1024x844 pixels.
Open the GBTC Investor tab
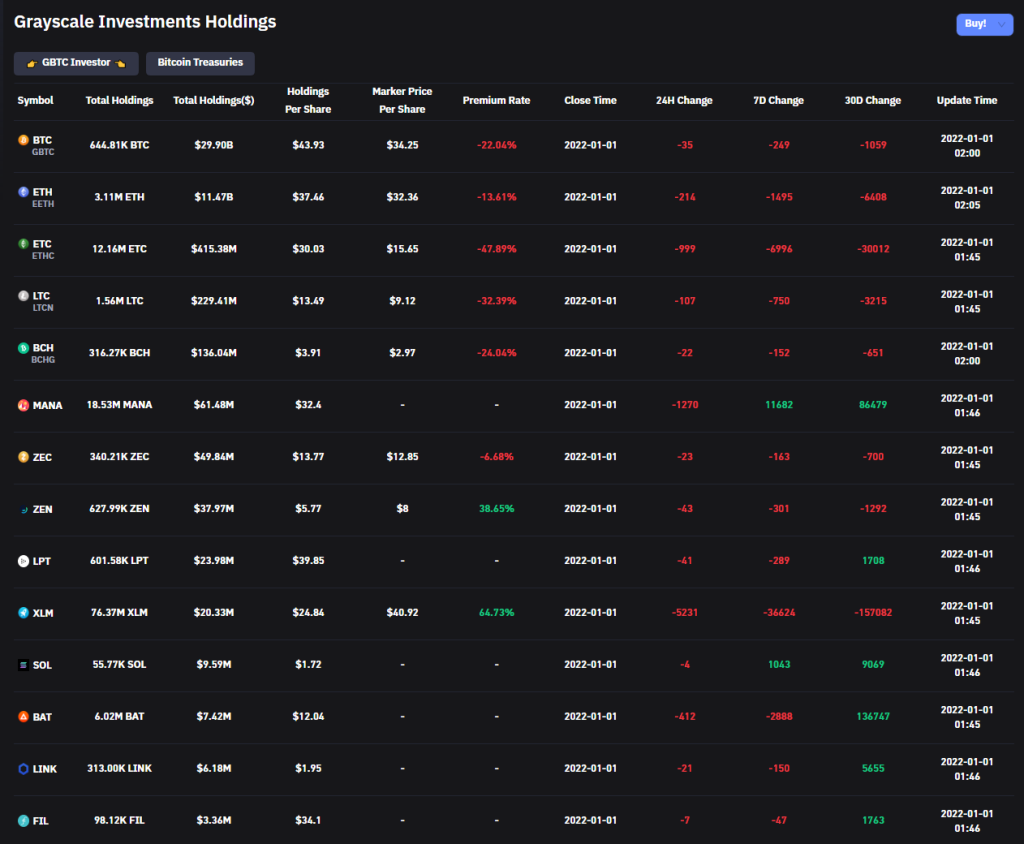[x=76, y=63]
